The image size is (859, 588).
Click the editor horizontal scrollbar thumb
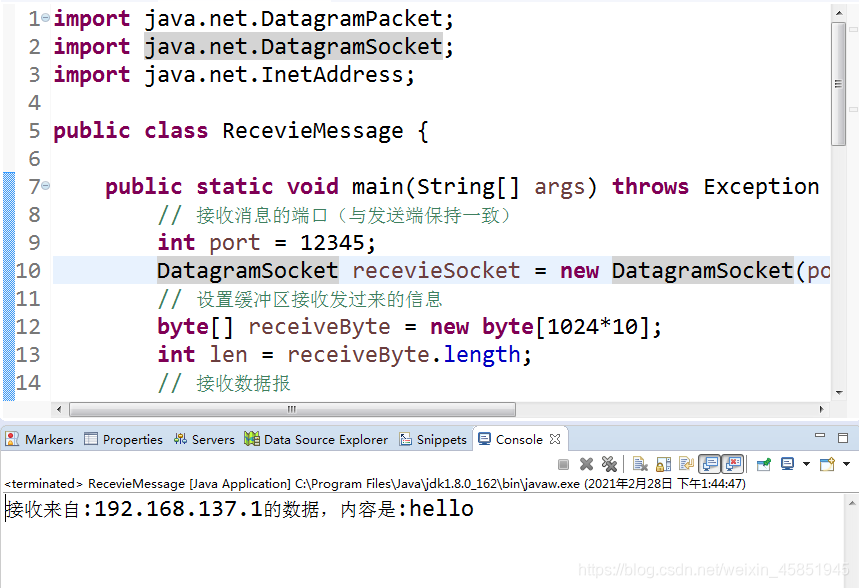click(x=292, y=409)
